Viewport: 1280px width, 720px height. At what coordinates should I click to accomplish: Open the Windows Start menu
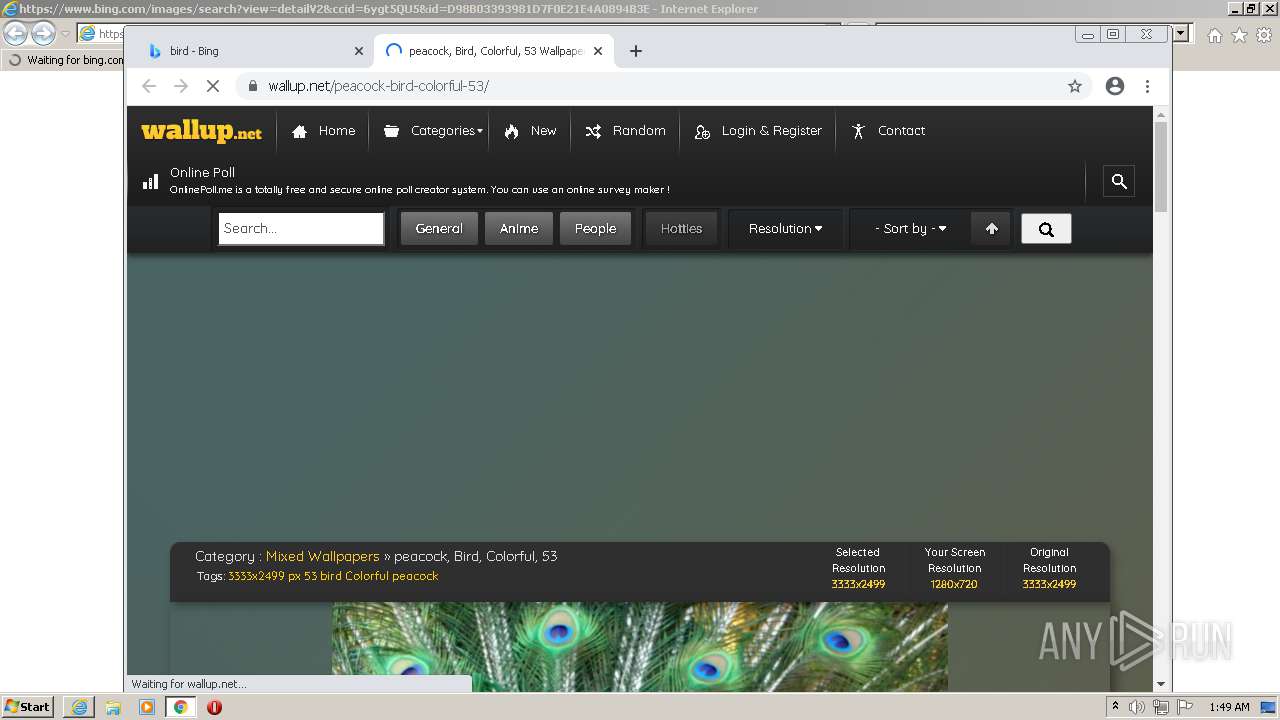click(27, 706)
